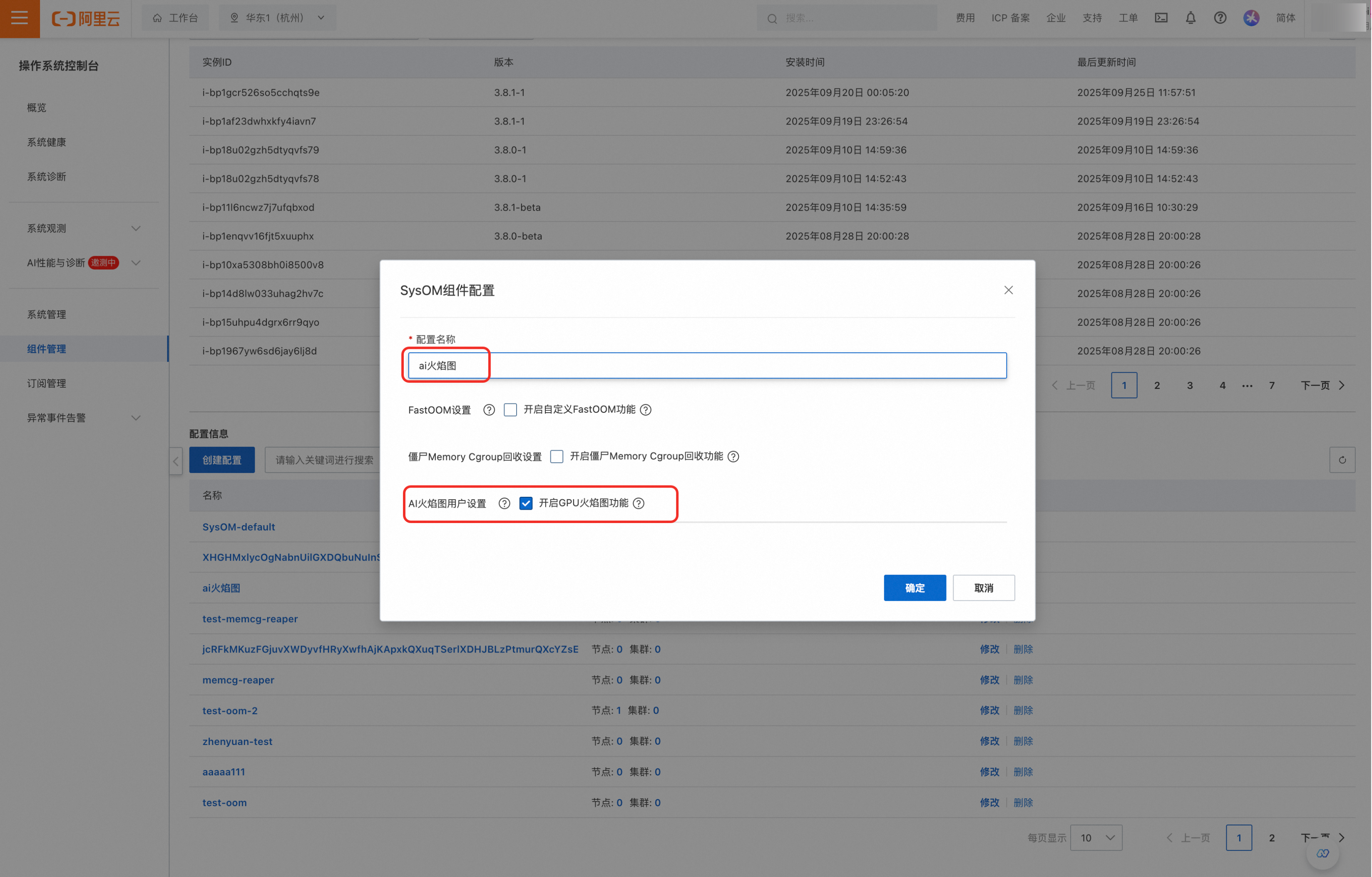
Task: Open the hamburger navigation menu
Action: click(20, 18)
